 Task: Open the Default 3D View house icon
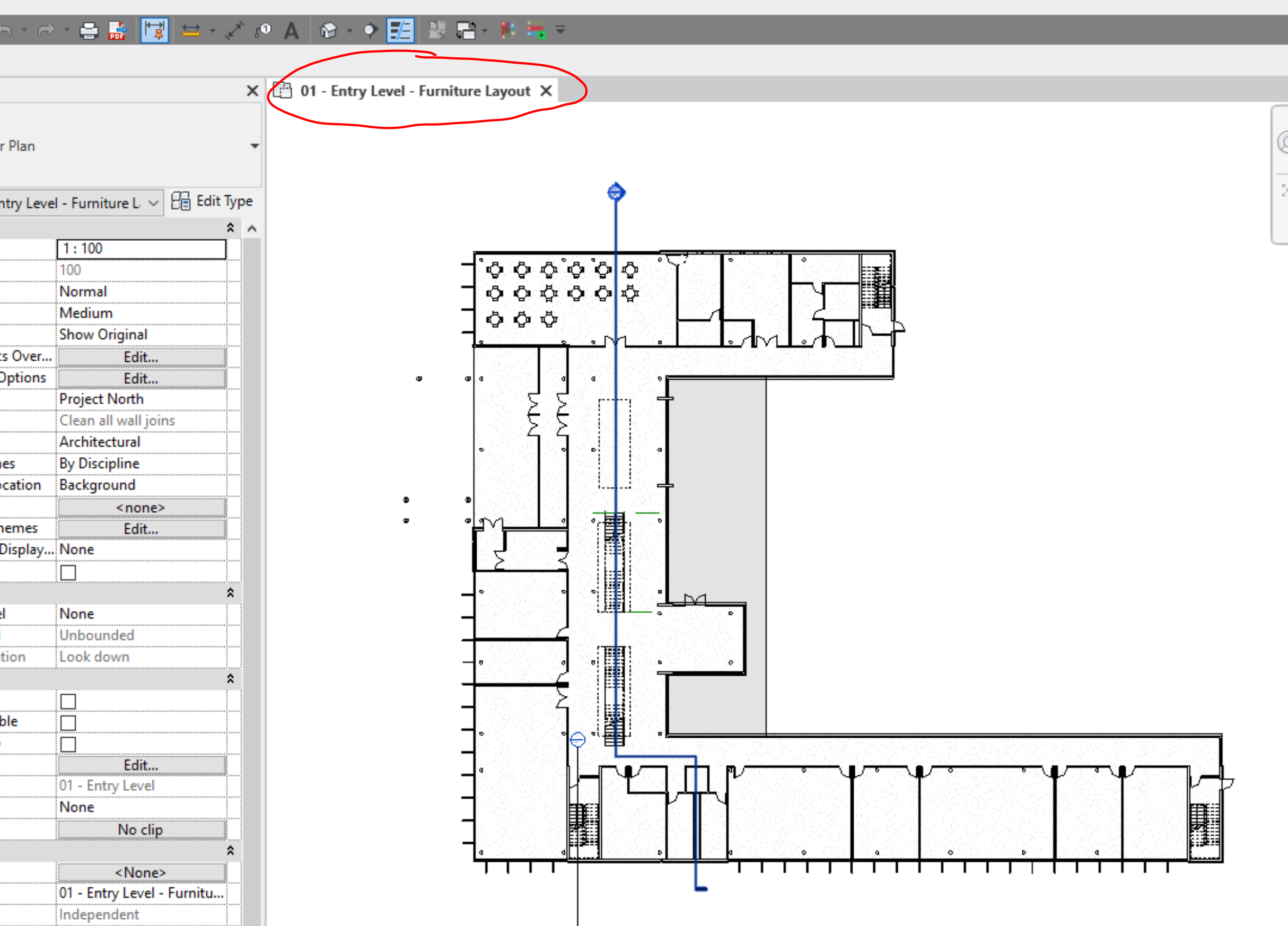[328, 30]
